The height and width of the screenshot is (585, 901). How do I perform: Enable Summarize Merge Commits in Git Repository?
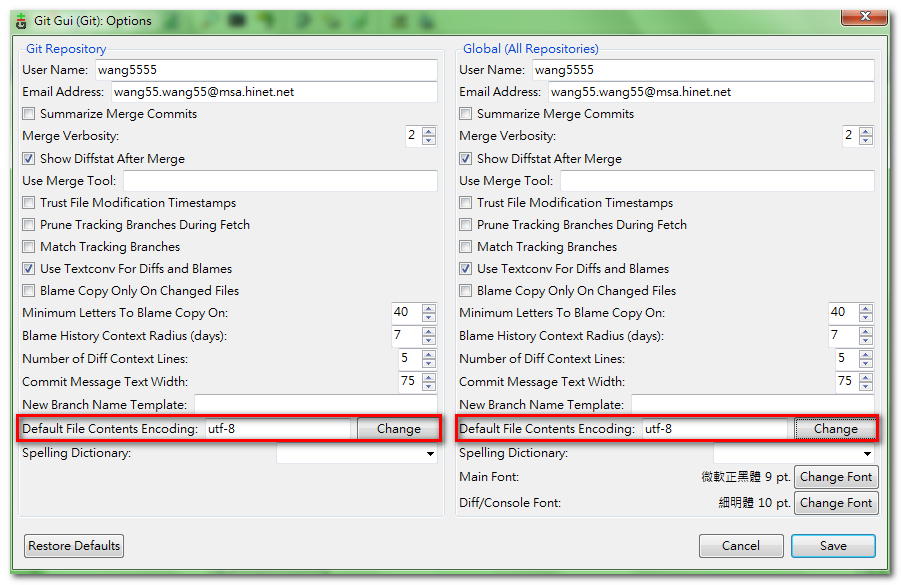point(30,114)
